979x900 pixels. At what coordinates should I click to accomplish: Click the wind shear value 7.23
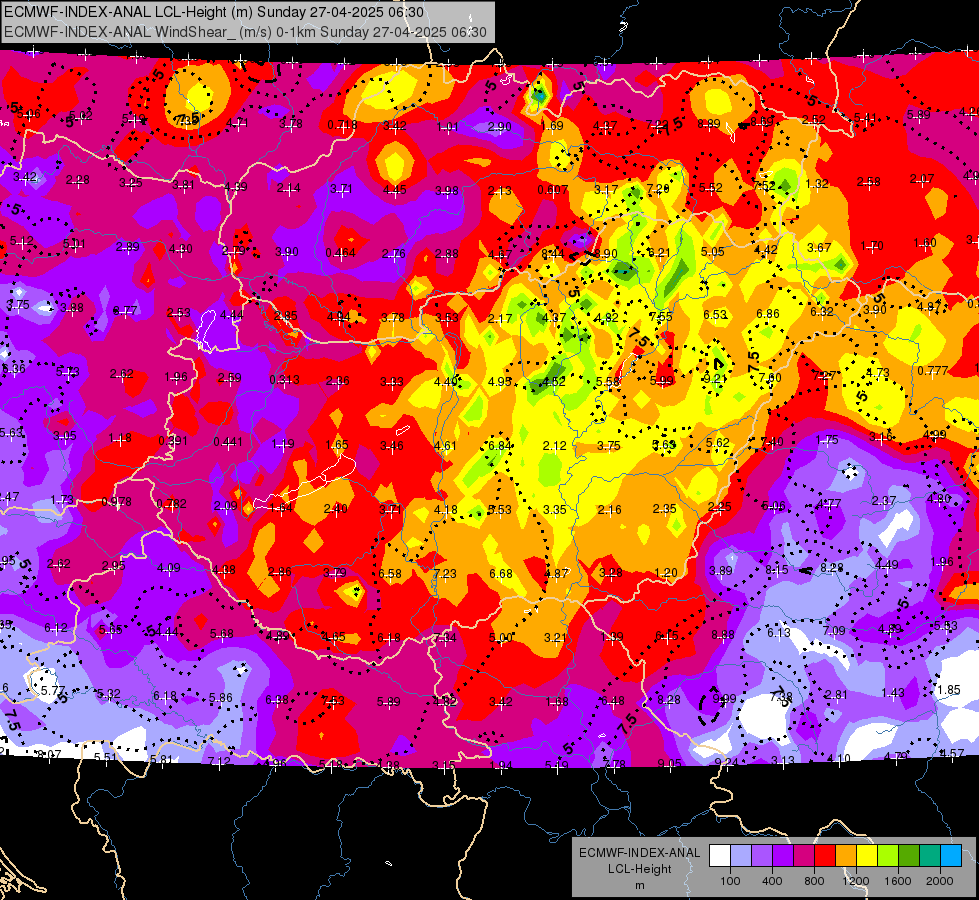point(445,573)
